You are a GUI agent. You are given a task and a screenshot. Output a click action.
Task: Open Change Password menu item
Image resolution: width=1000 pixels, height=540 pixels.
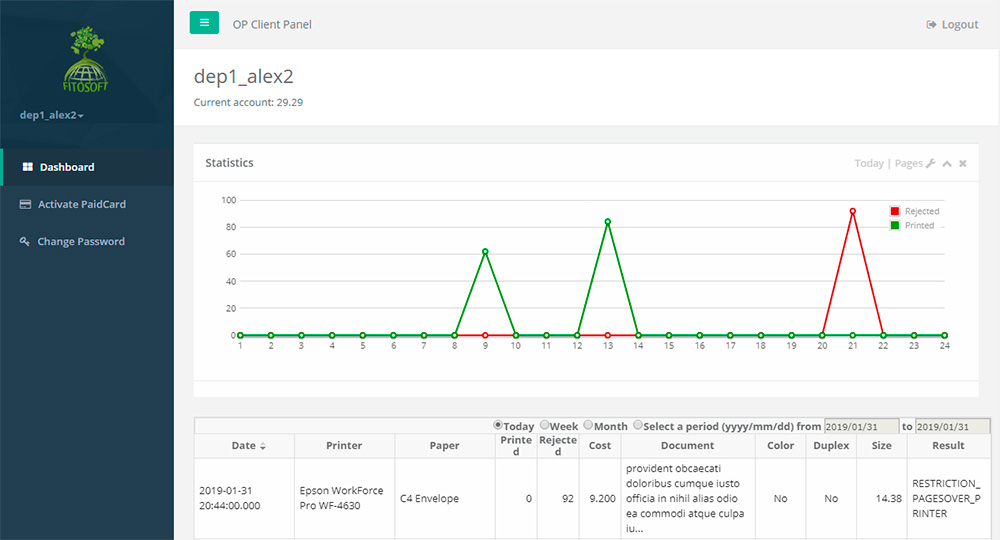pos(81,241)
